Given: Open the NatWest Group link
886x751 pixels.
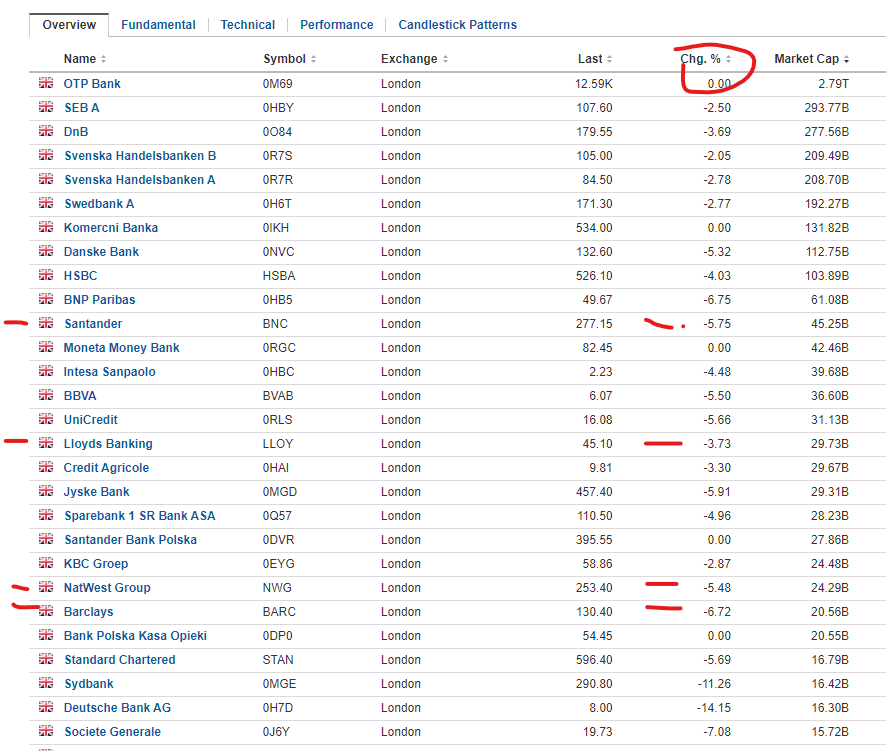Looking at the screenshot, I should 107,588.
